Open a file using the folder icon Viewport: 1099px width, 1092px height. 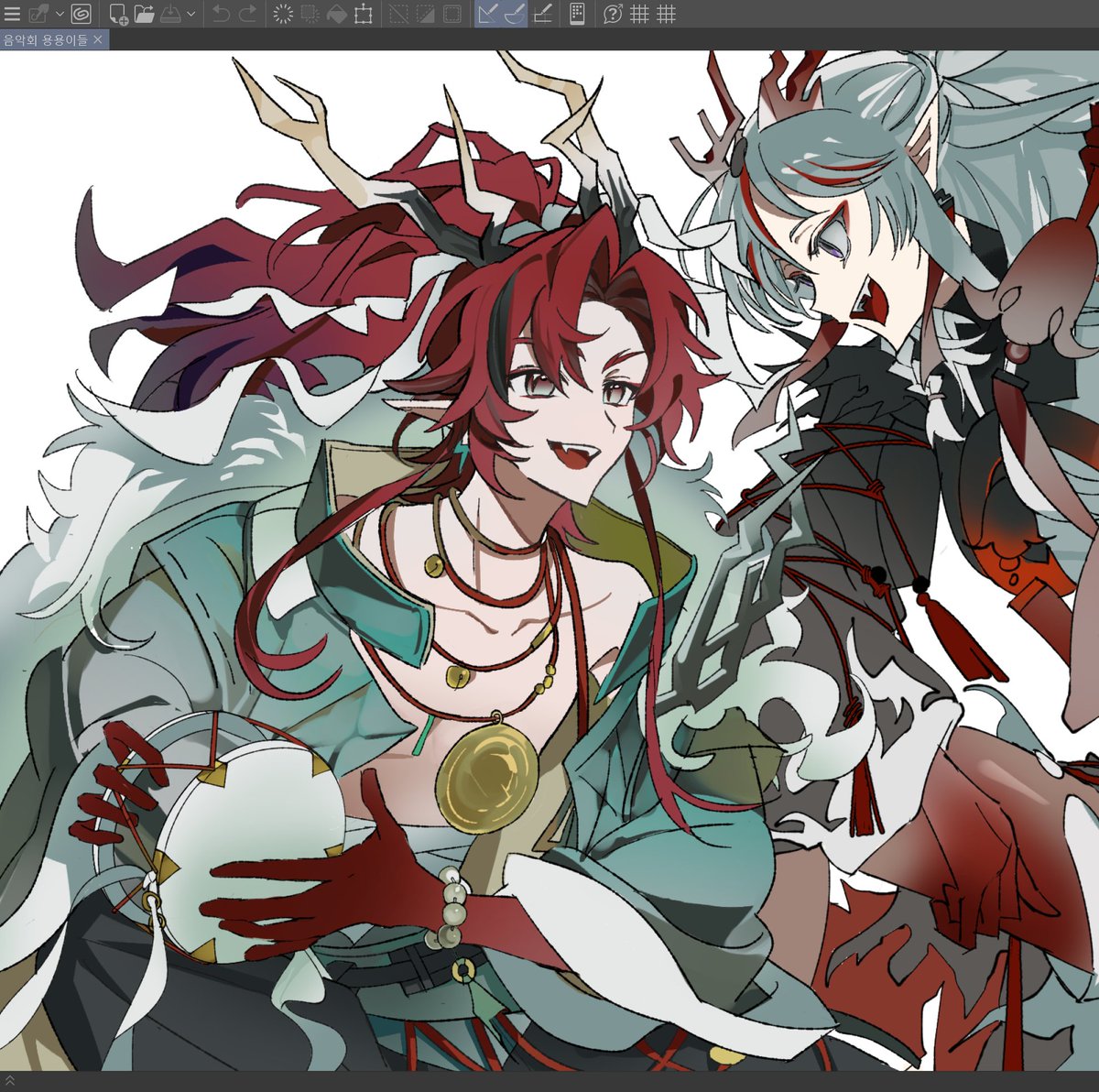(145, 14)
